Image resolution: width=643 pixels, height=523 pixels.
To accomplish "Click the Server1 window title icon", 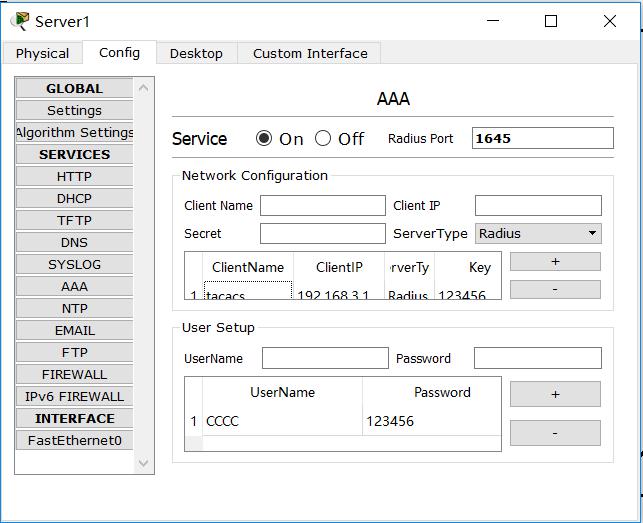I will coord(20,21).
